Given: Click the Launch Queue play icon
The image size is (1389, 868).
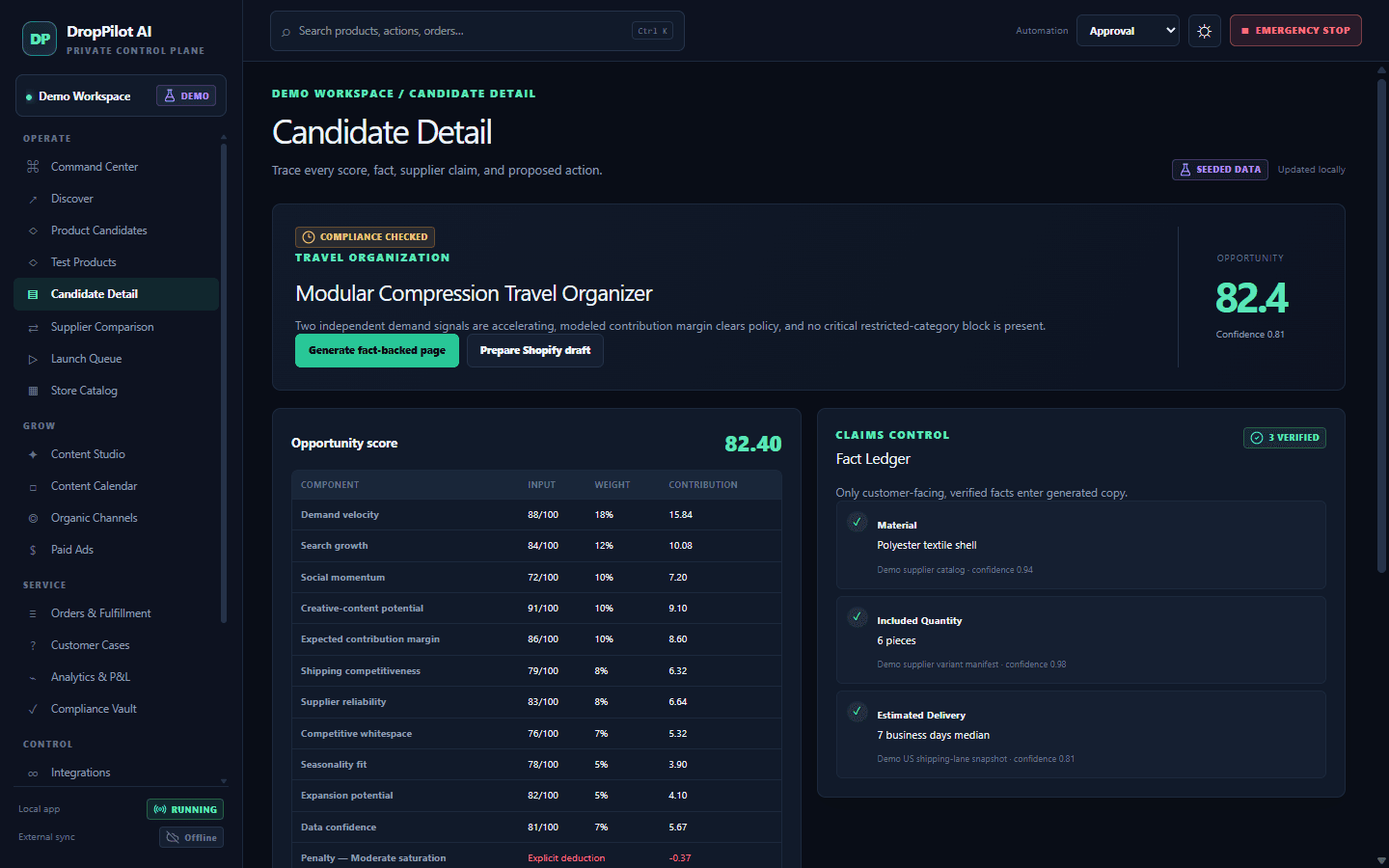Looking at the screenshot, I should coord(33,359).
